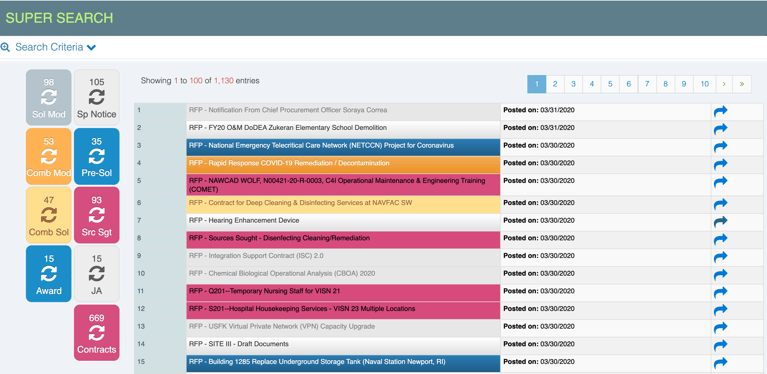Click share arrow for CBOA 2020 row

[721, 275]
